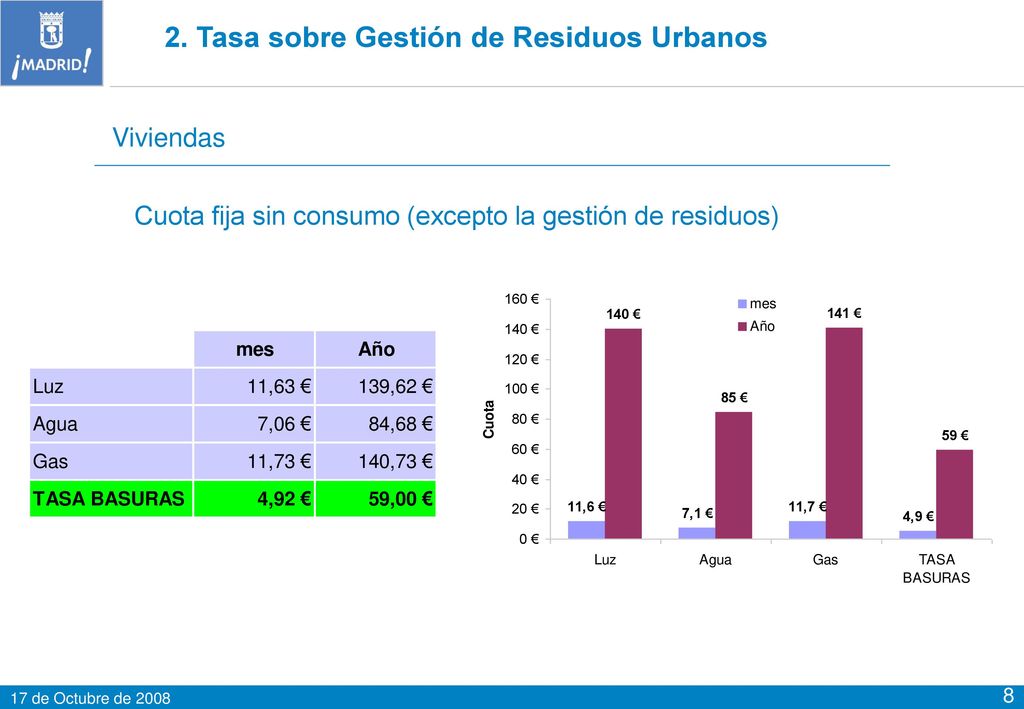Click the 0 € axis tick label
Image resolution: width=1024 pixels, height=709 pixels.
[x=529, y=539]
